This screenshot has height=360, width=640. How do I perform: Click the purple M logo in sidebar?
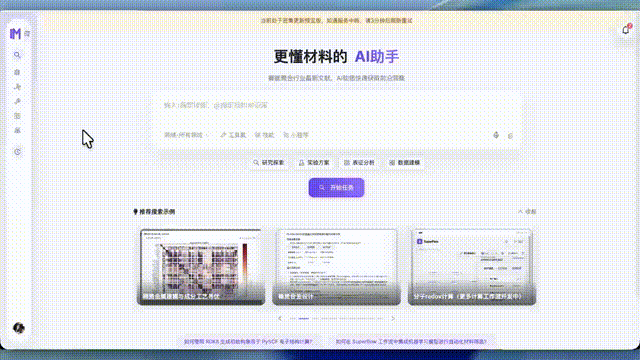click(x=15, y=33)
